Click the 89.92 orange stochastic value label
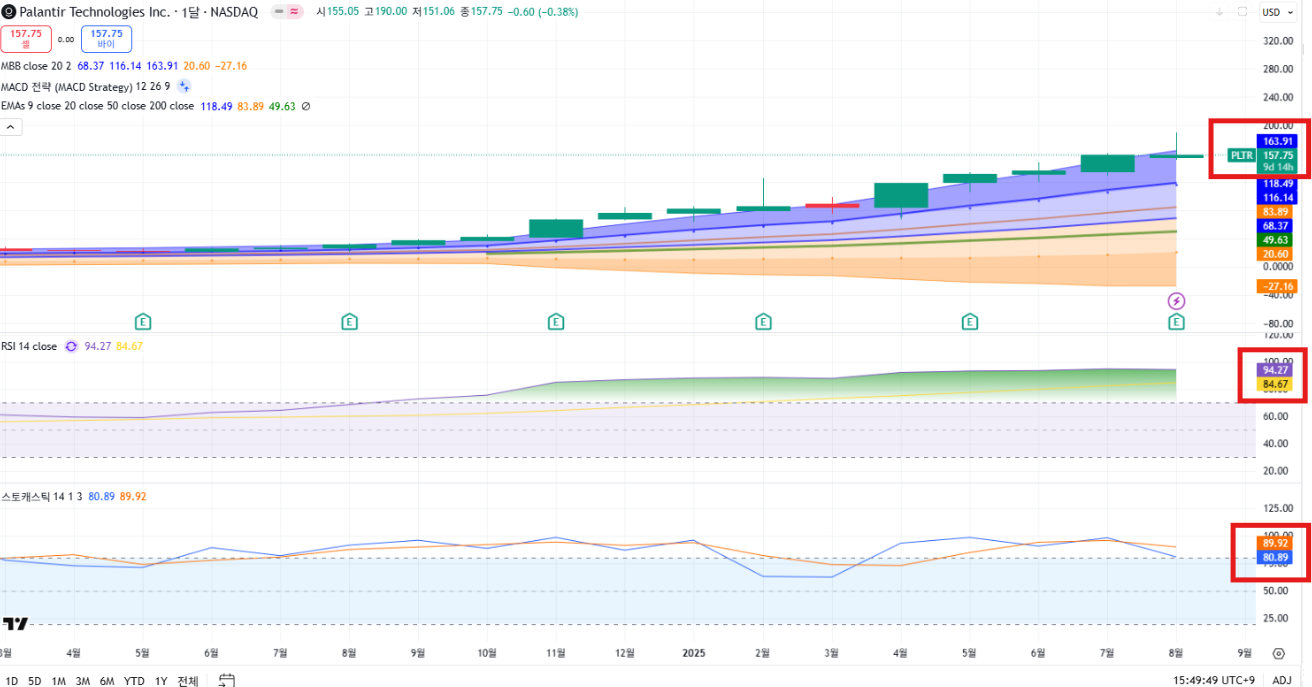This screenshot has width=1312, height=687. [1276, 543]
